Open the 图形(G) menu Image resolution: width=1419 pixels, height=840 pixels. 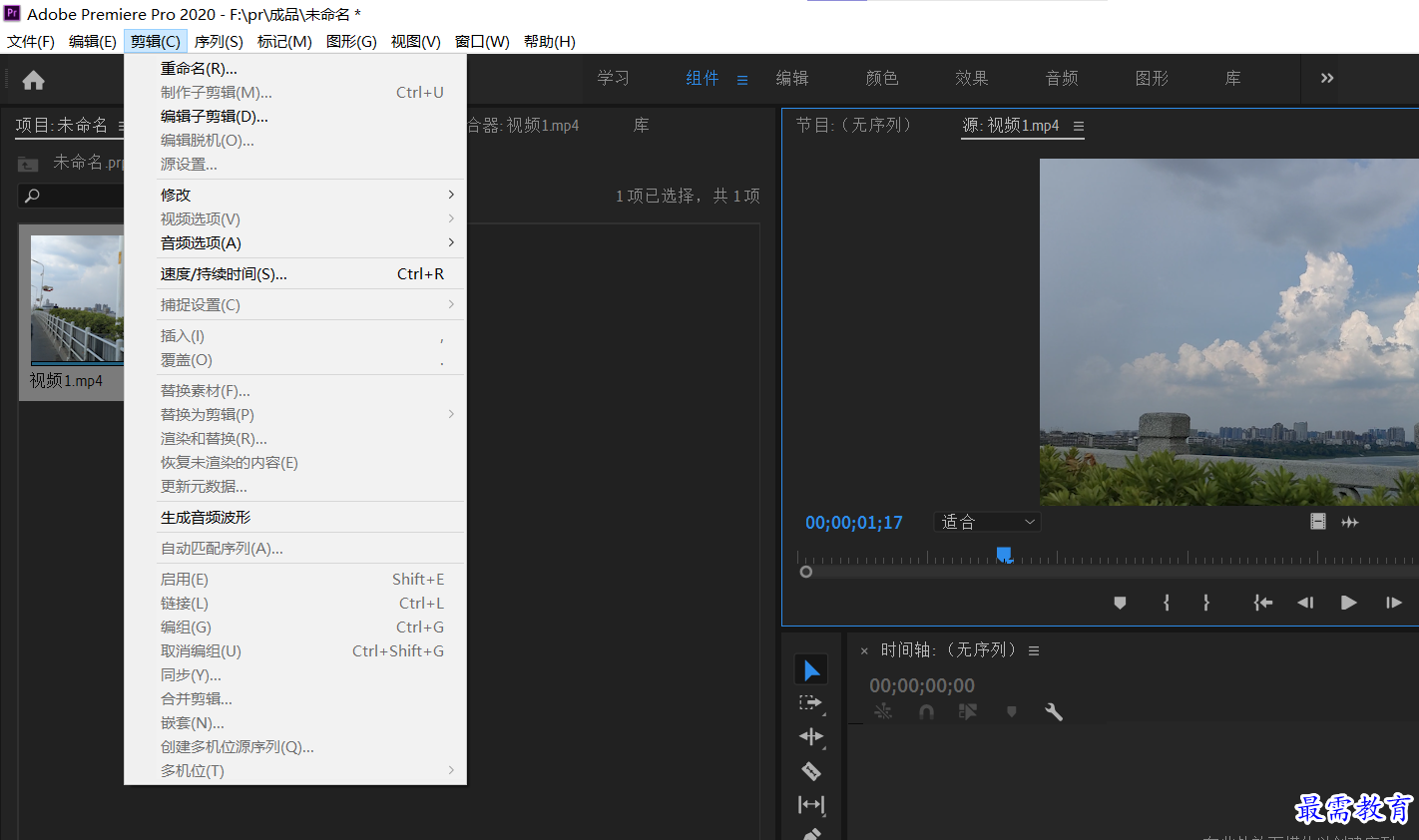pyautogui.click(x=351, y=42)
